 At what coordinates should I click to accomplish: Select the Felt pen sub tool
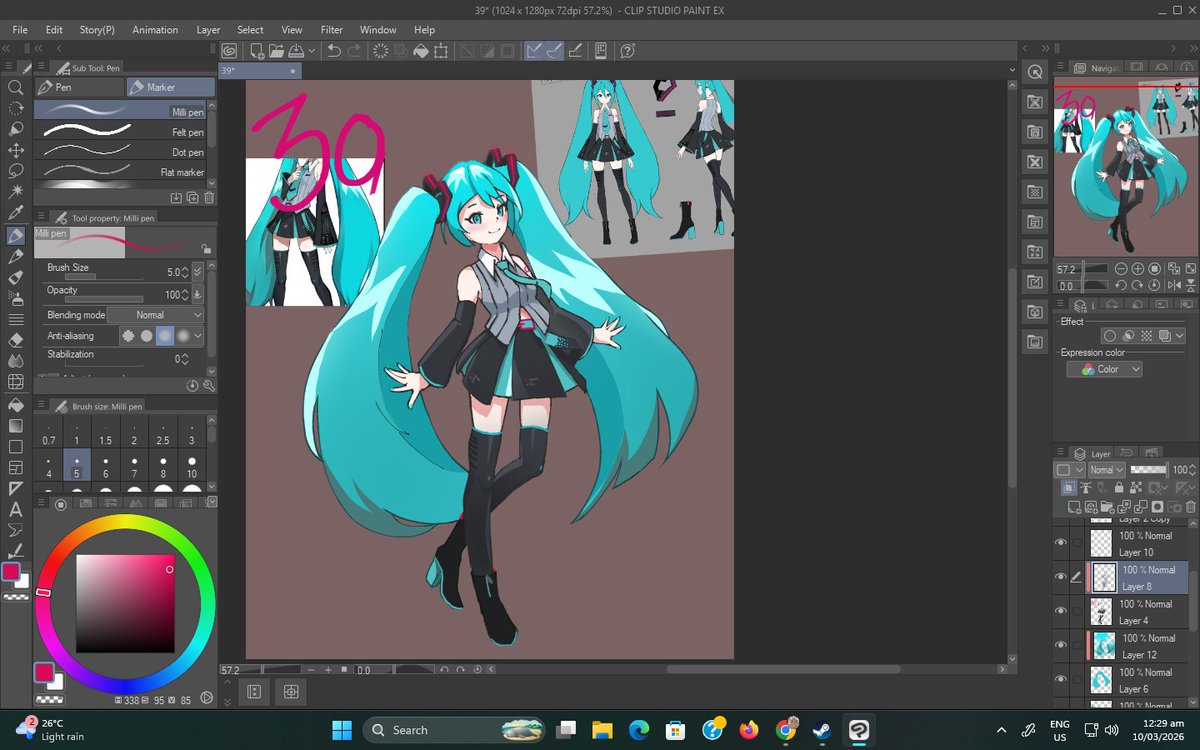(x=120, y=132)
